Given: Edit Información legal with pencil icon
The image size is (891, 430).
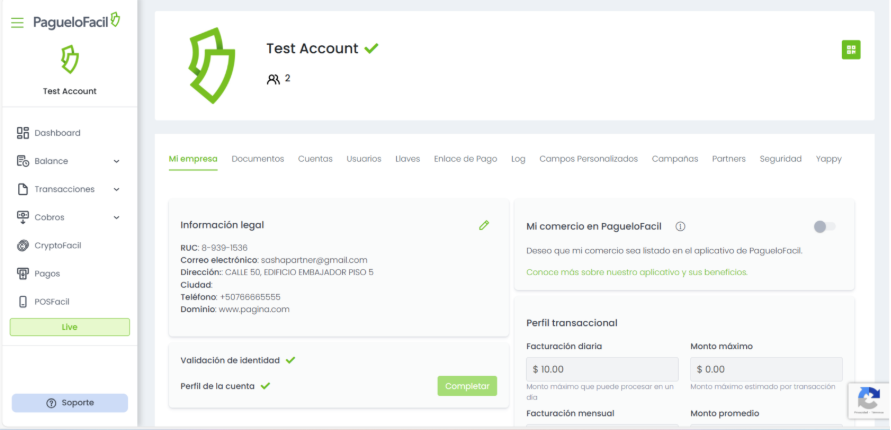Looking at the screenshot, I should (x=484, y=225).
